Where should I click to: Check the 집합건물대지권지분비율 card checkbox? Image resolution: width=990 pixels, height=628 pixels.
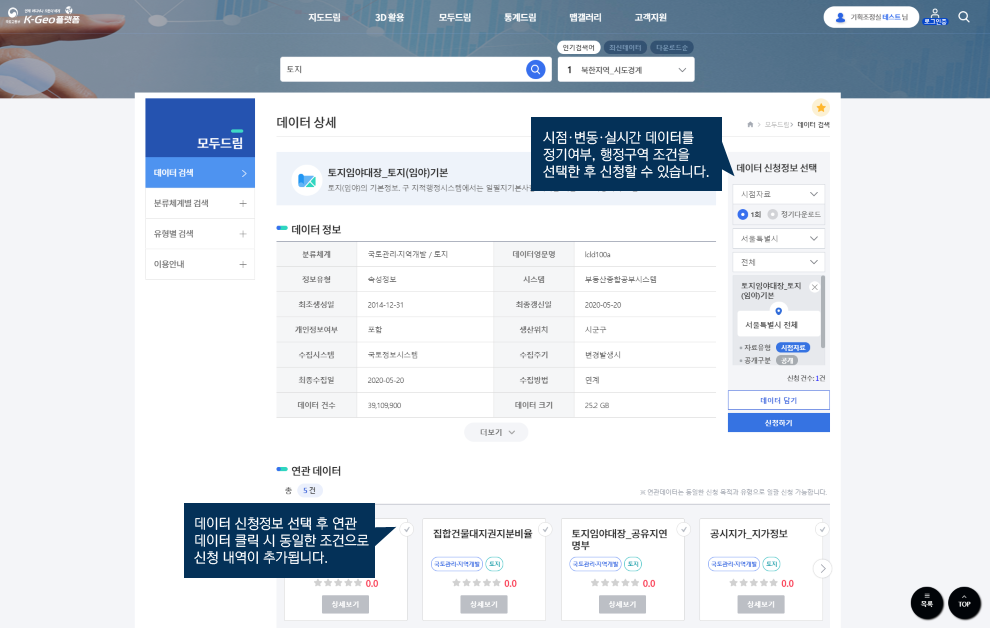pos(544,529)
